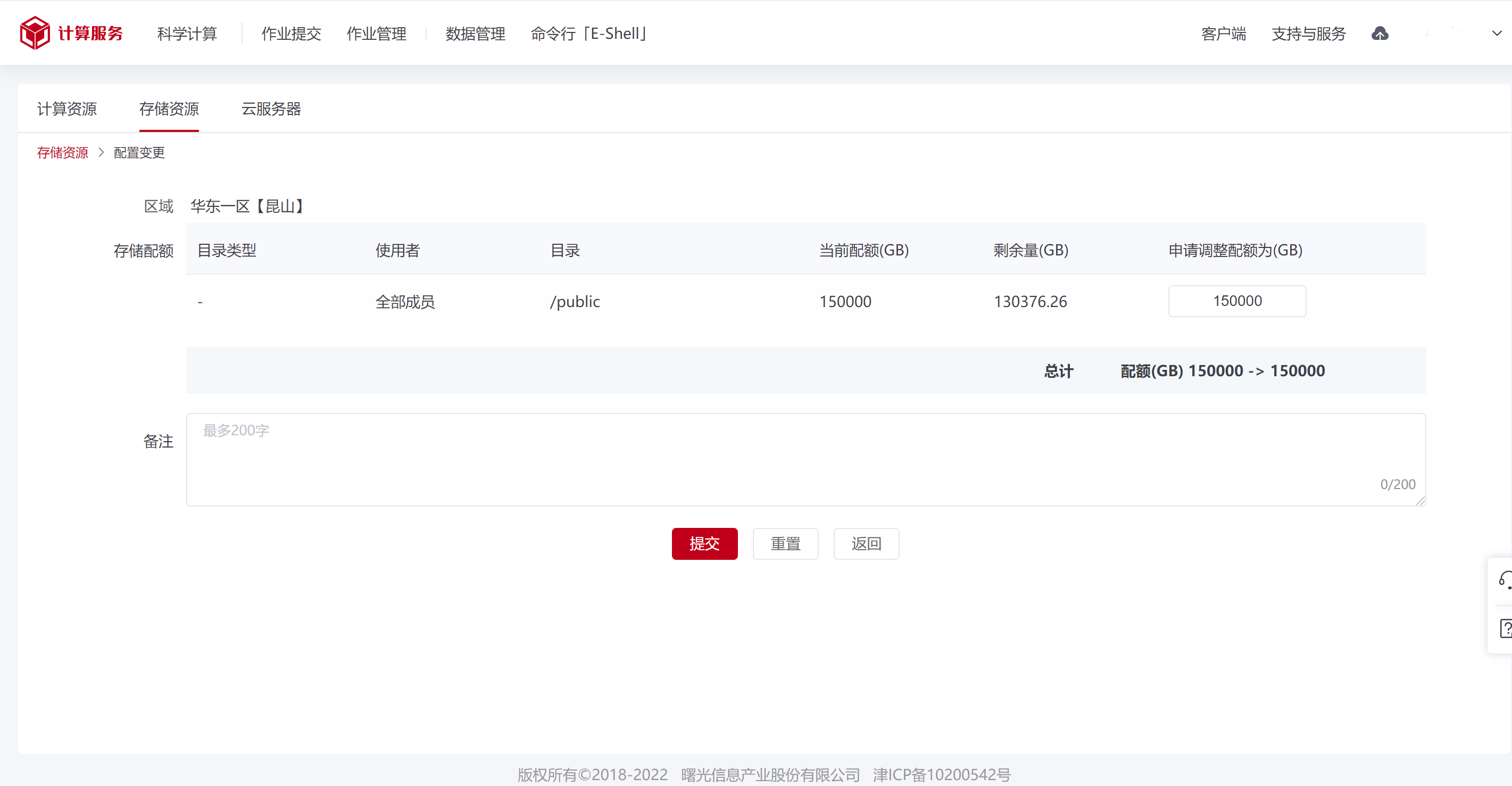Go to 作业提交 menu item
Image resolution: width=1512 pixels, height=786 pixels.
pyautogui.click(x=291, y=34)
